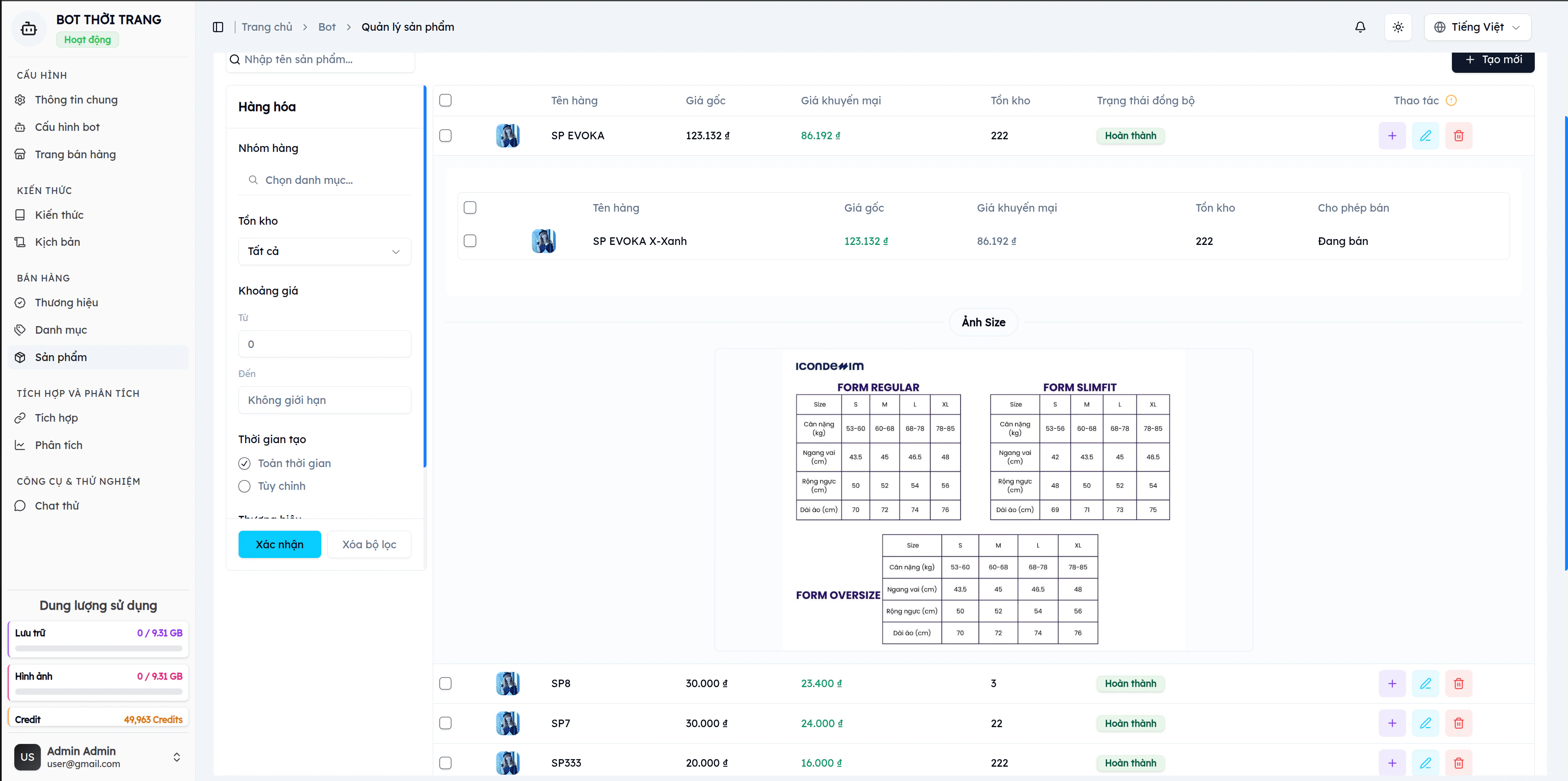Open the Tiếng Việt language dropdown
Screen dimensions: 1568x781
click(1477, 27)
